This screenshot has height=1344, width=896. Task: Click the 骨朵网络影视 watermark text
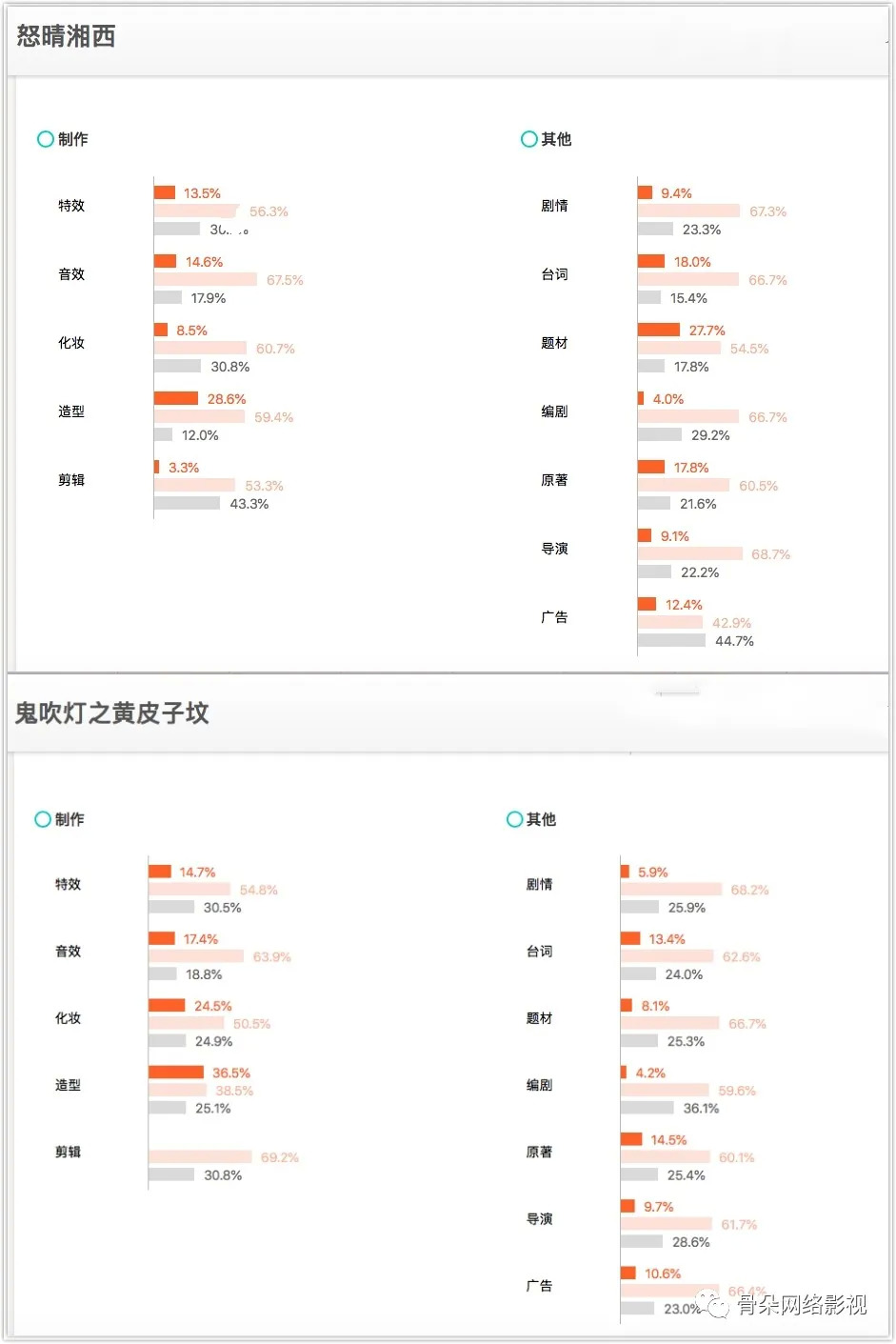(x=802, y=1304)
